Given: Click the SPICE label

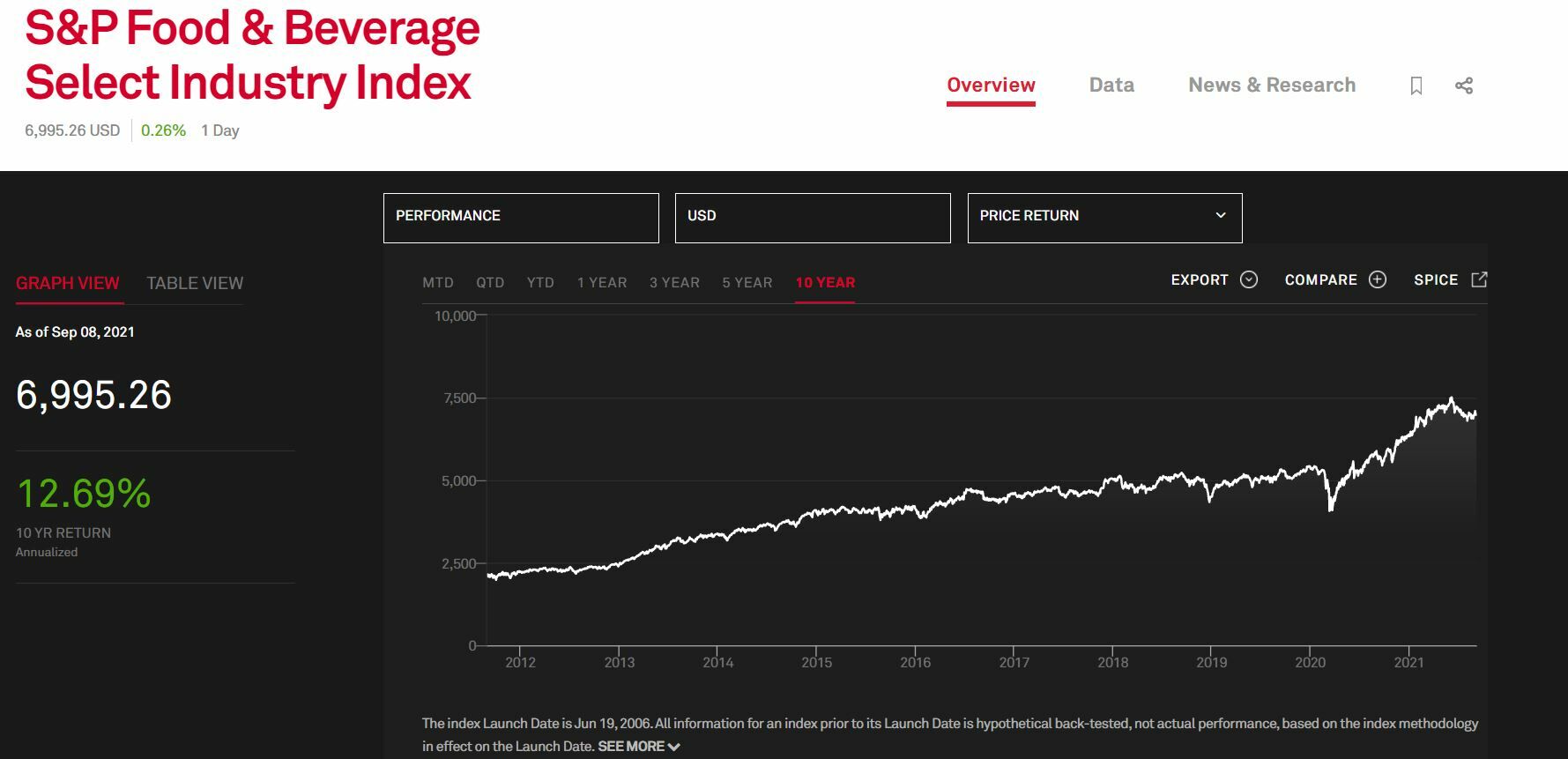Looking at the screenshot, I should coord(1436,279).
